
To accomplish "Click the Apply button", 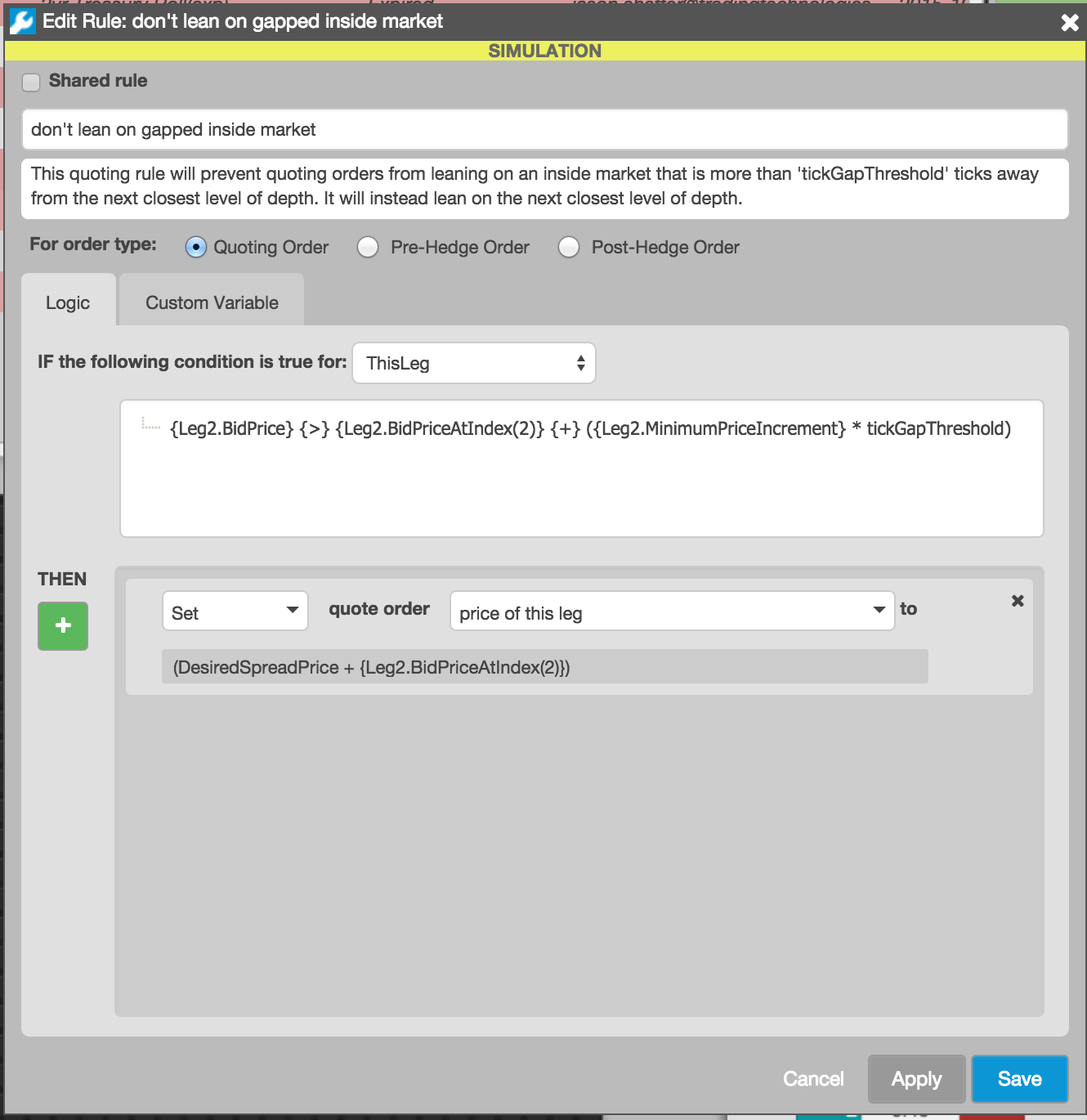I will click(x=916, y=1079).
